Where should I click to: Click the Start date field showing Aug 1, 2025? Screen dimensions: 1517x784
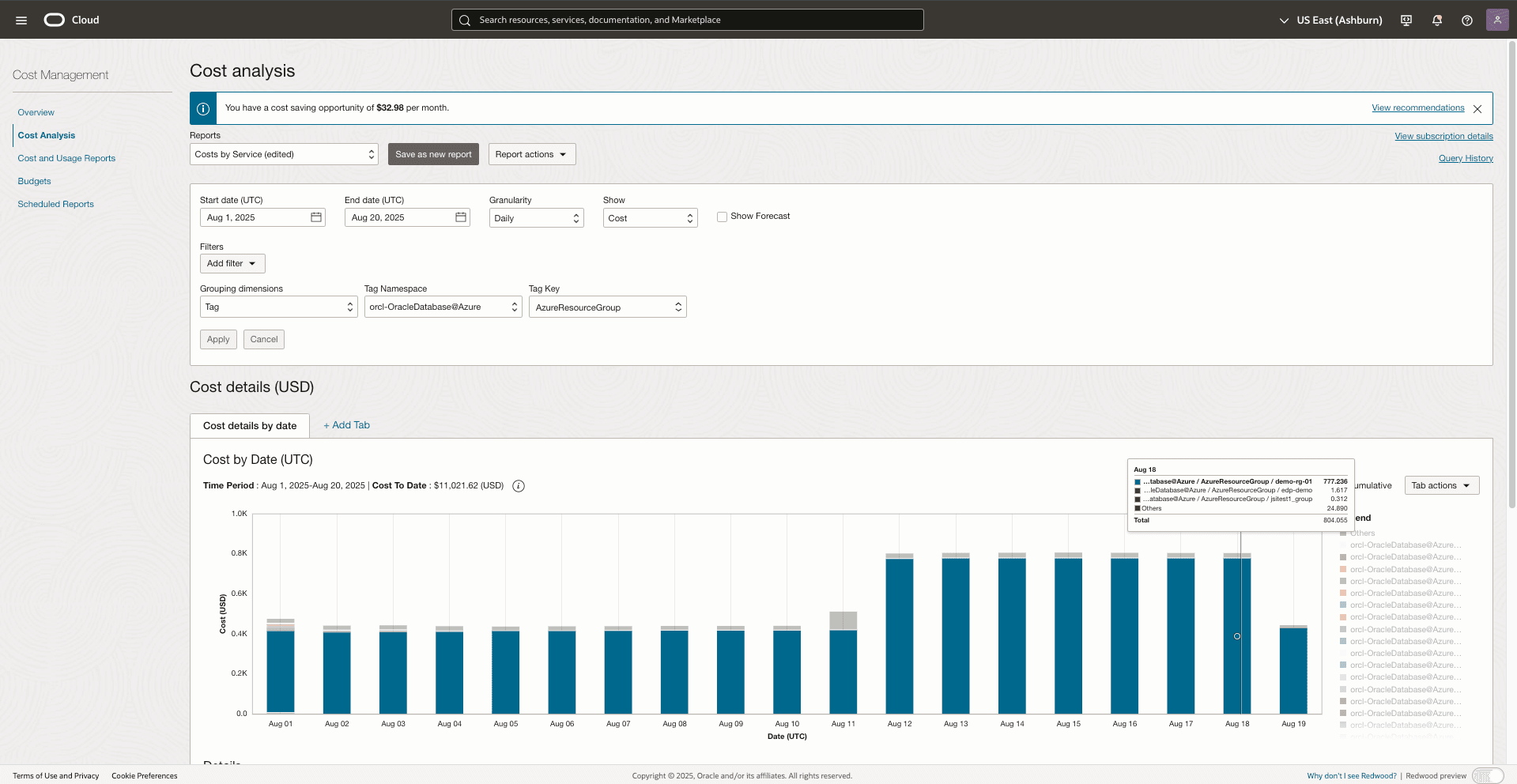pyautogui.click(x=262, y=217)
